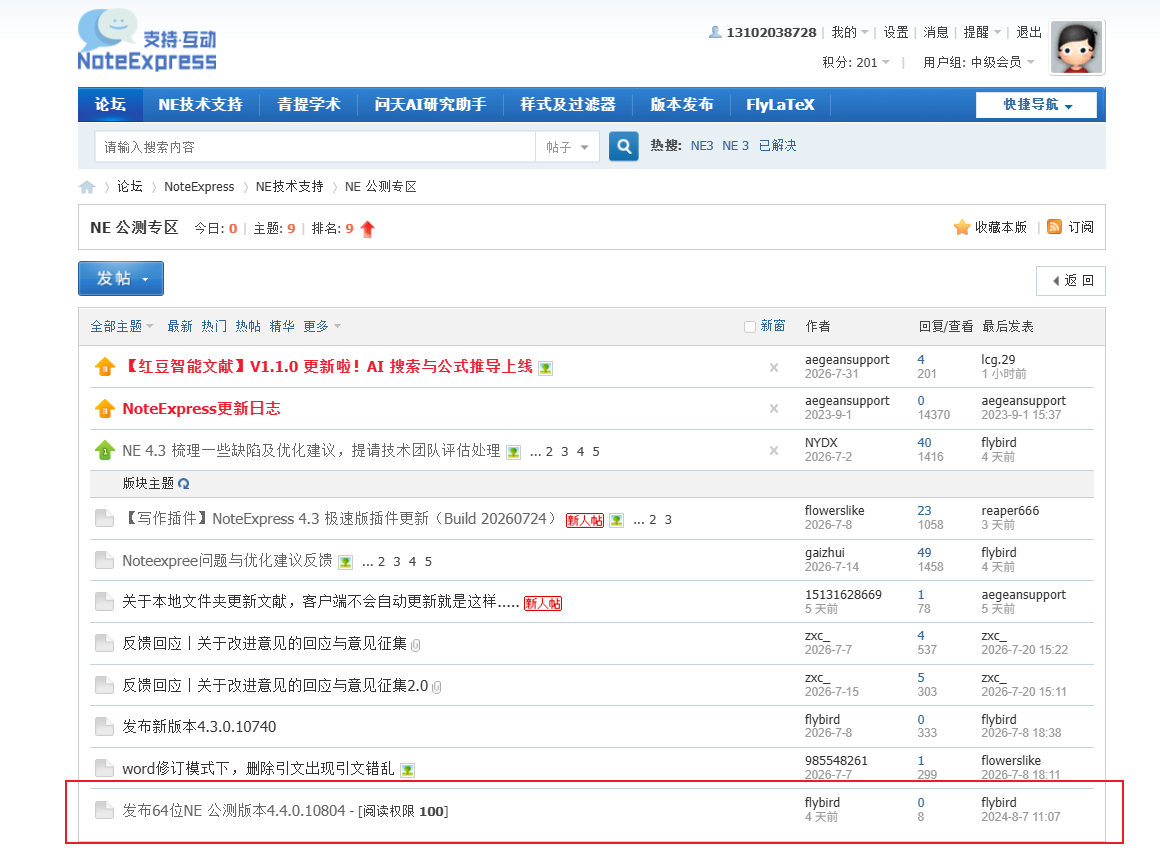Open the 样式及过滤器 nav tab
1160x852 pixels.
coord(567,105)
